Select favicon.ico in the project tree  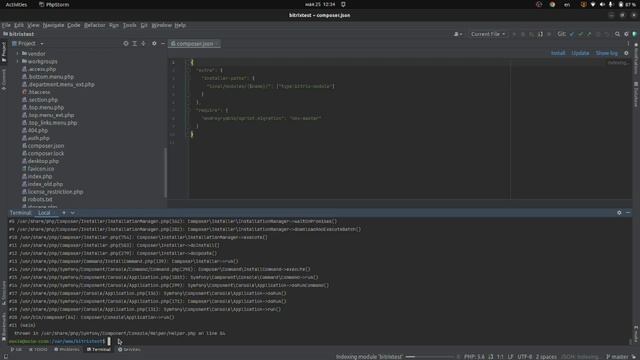pos(38,169)
